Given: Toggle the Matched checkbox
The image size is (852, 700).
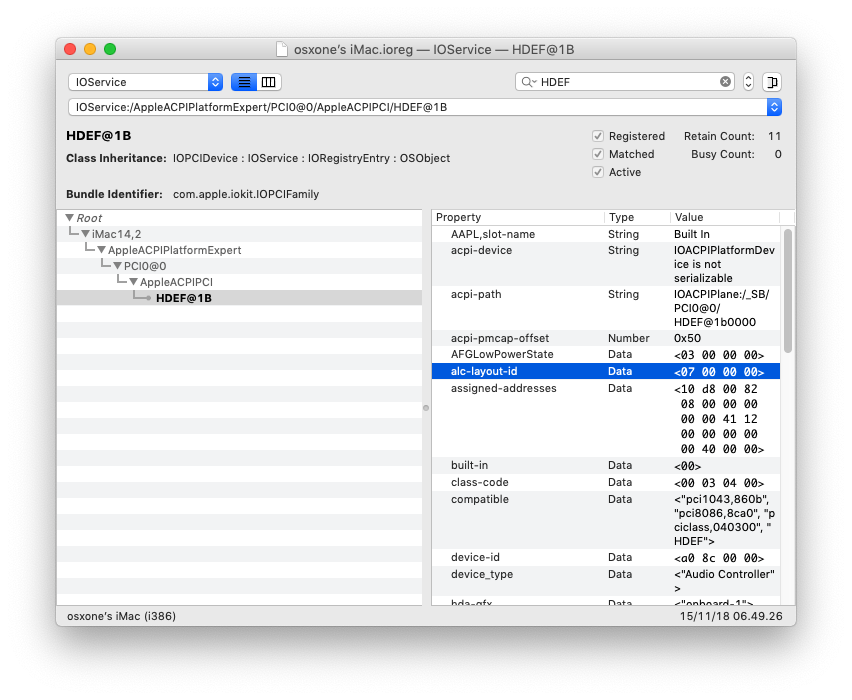Looking at the screenshot, I should [x=598, y=154].
